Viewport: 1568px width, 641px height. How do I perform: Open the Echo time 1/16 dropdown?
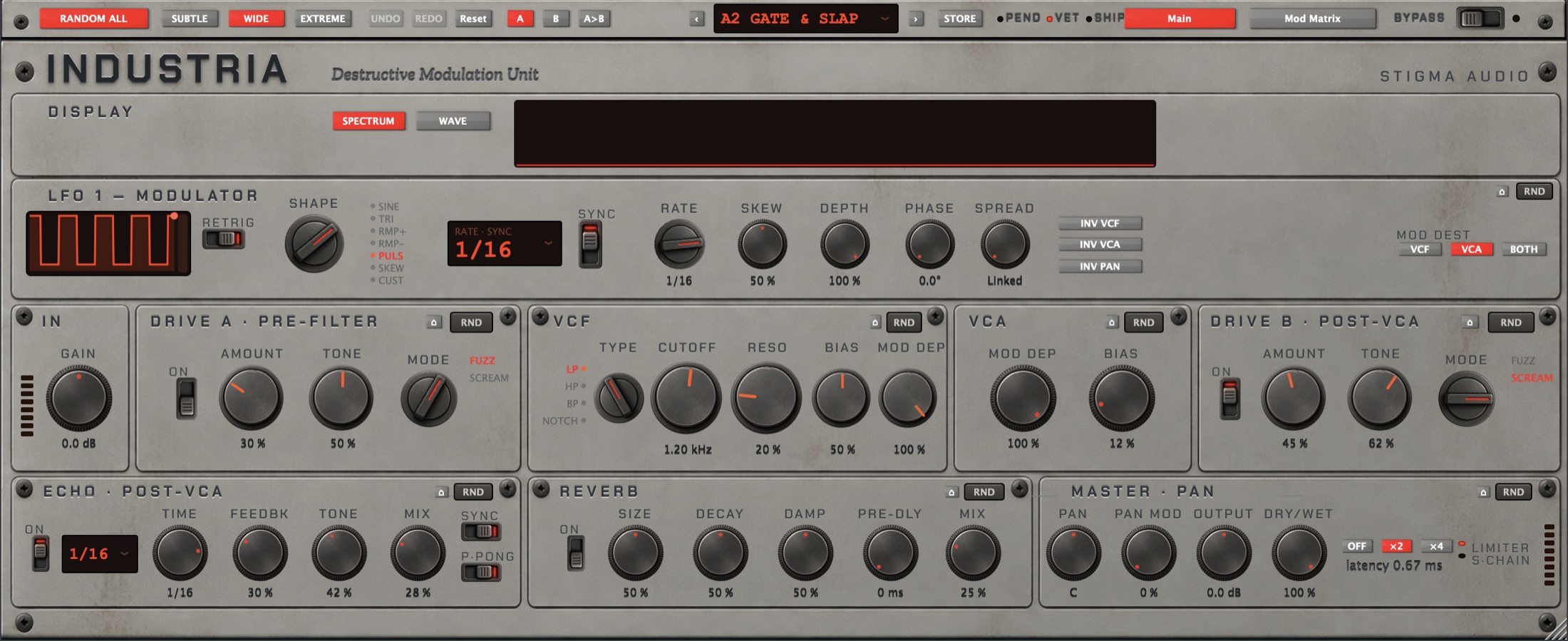pyautogui.click(x=100, y=554)
